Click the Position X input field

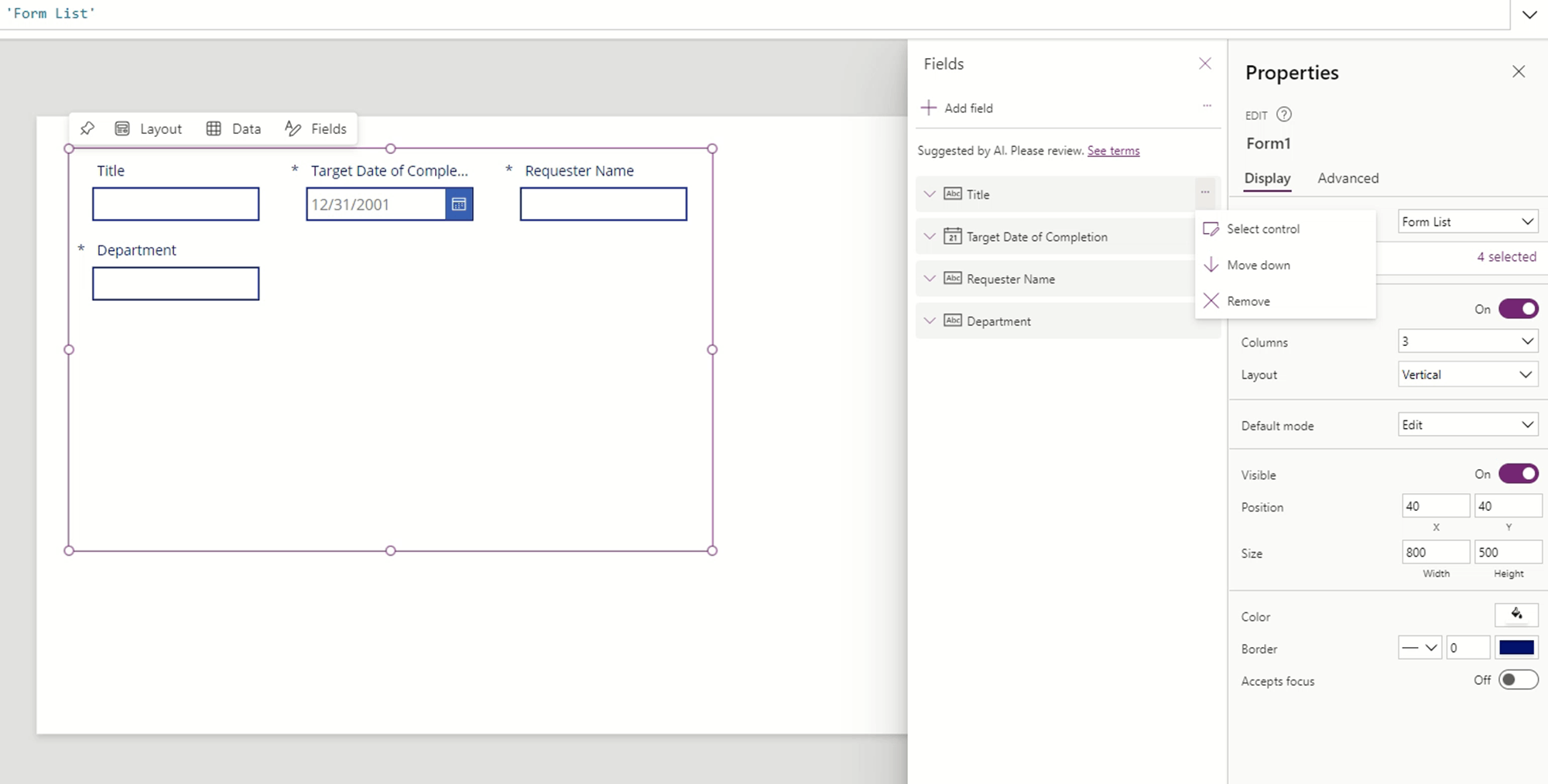tap(1435, 506)
